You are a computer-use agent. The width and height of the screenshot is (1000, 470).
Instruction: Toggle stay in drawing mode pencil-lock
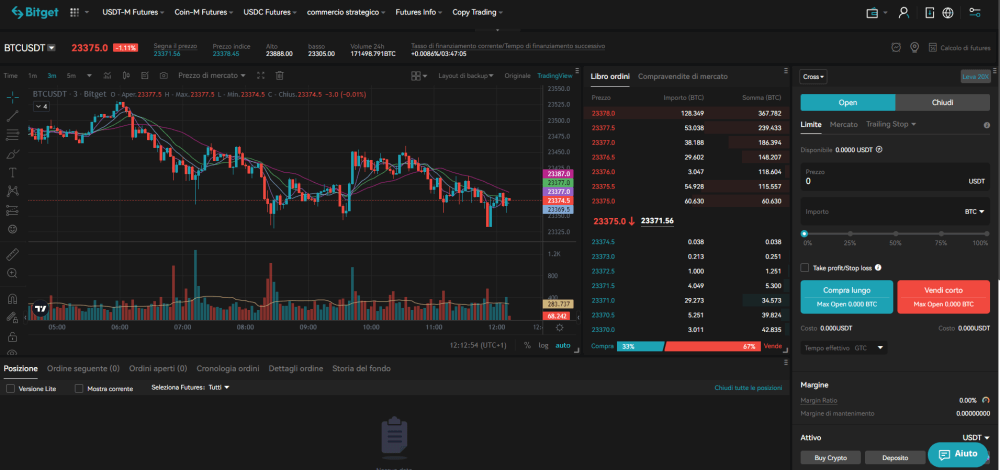(12, 317)
